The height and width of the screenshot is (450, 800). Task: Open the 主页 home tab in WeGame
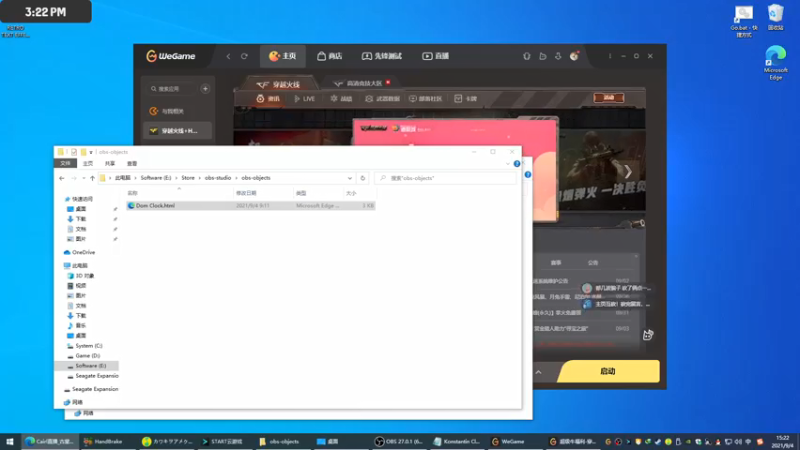coord(283,56)
